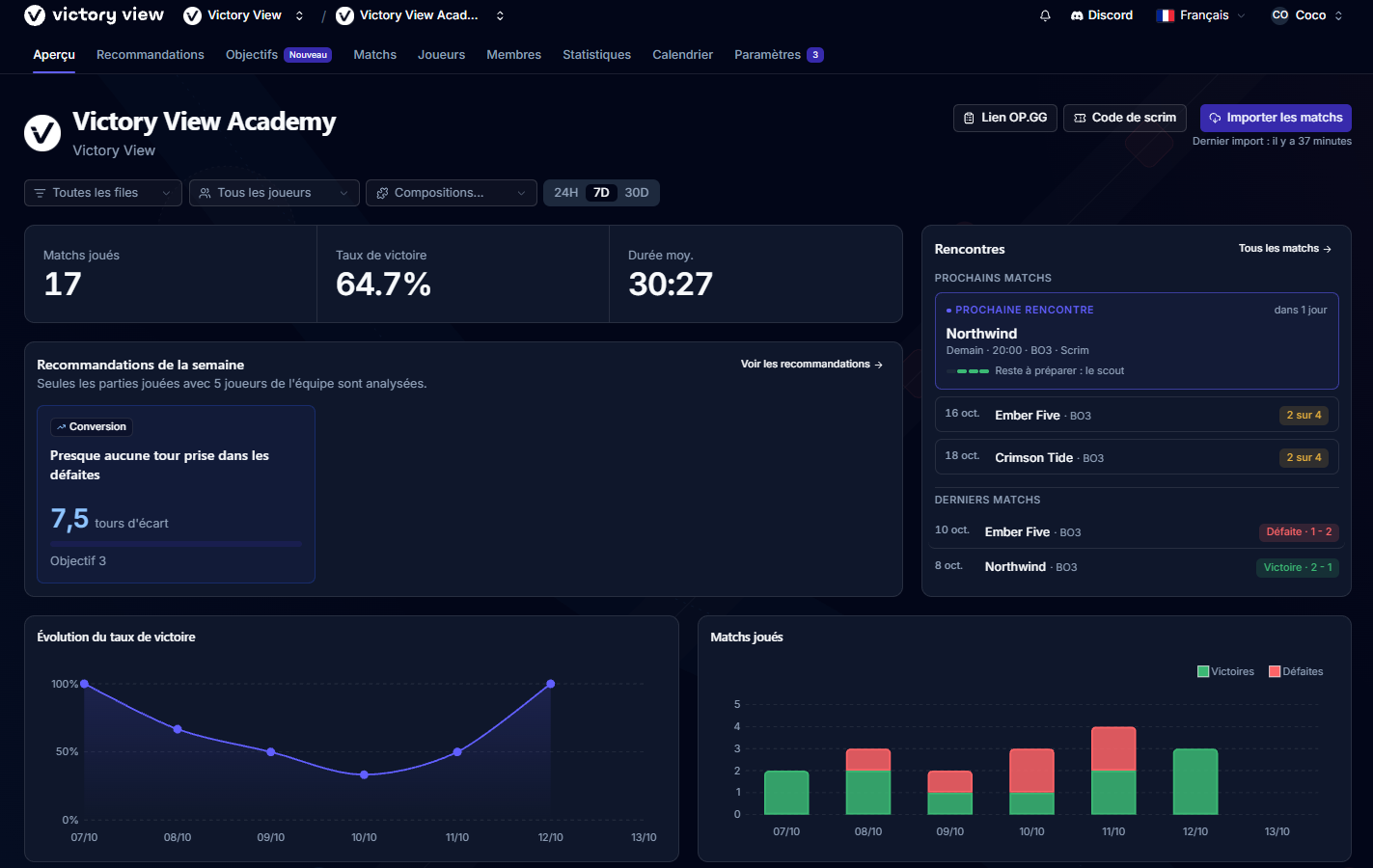Open the Discord link
This screenshot has height=868, width=1373.
click(1102, 15)
